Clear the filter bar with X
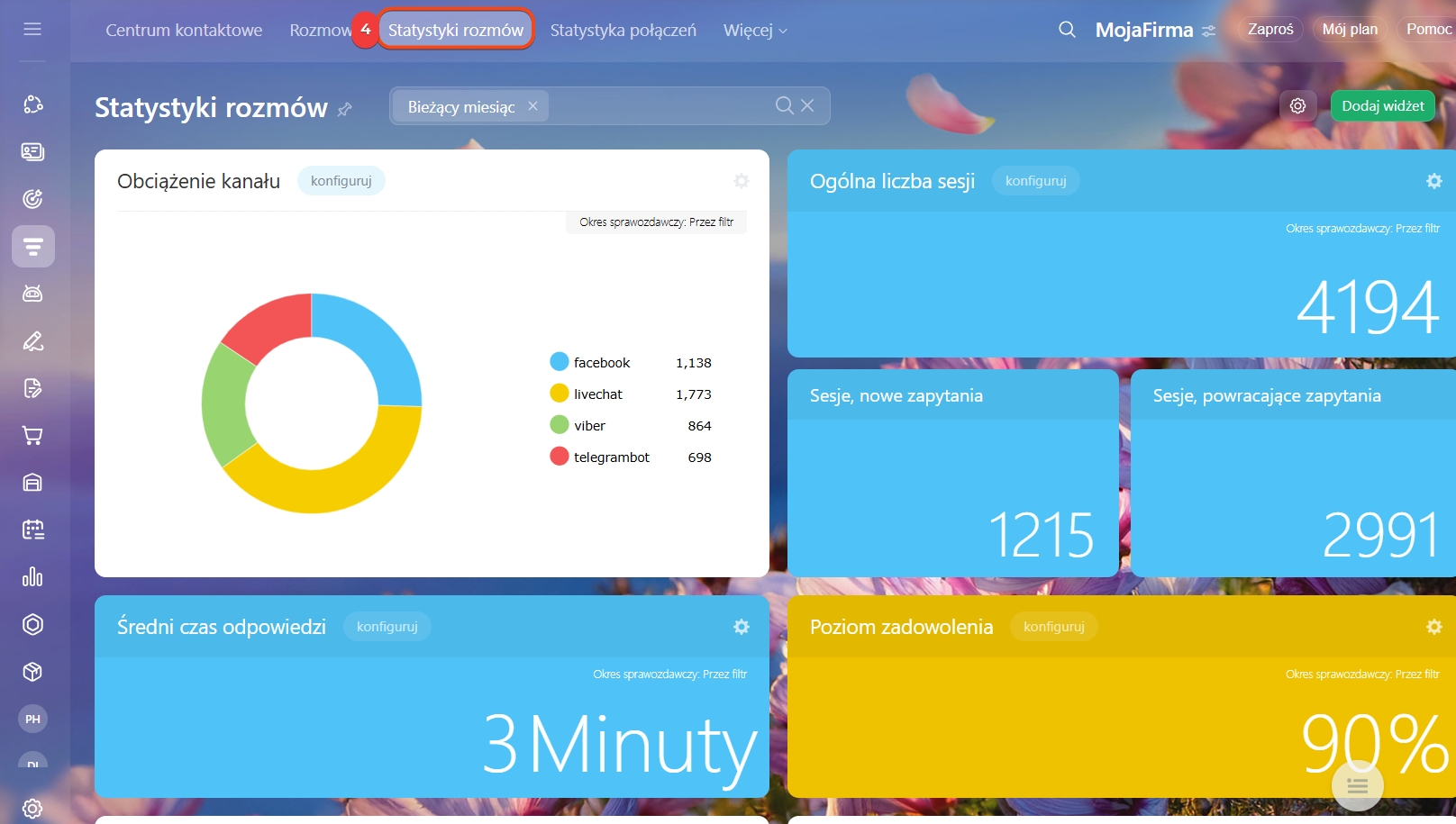 (x=807, y=106)
